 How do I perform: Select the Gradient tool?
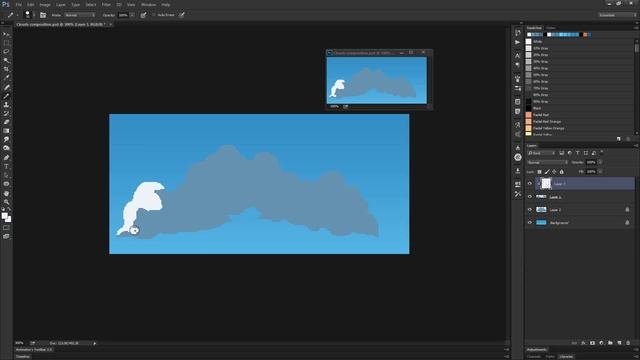pyautogui.click(x=6, y=131)
